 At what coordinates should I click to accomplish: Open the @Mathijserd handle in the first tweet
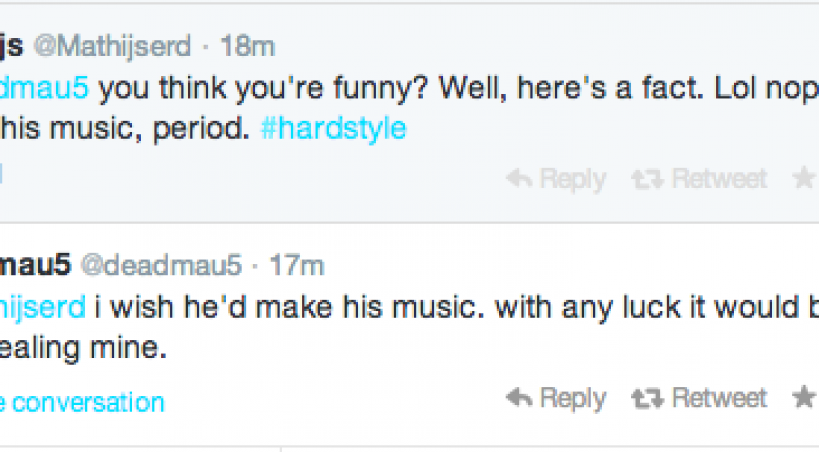110,46
